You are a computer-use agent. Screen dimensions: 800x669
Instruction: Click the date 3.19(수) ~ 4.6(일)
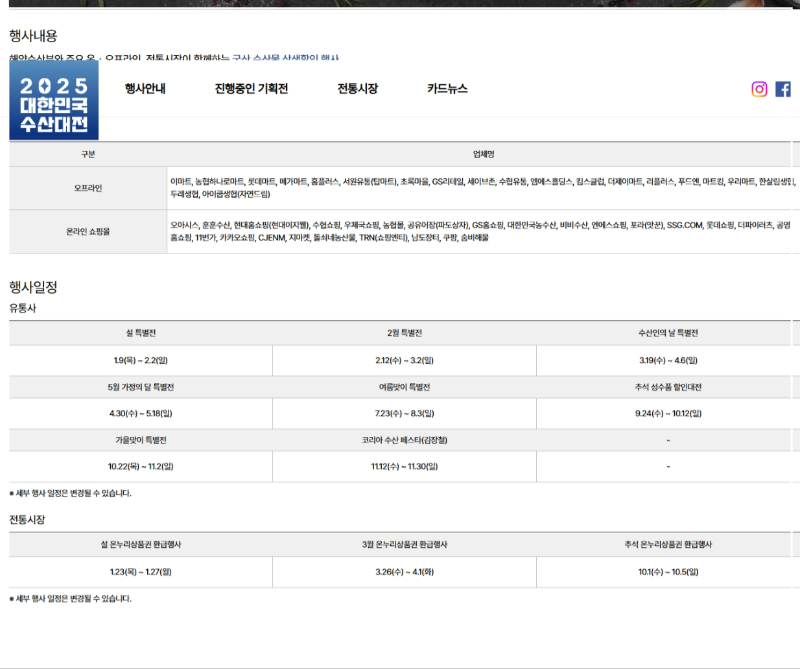tap(668, 360)
